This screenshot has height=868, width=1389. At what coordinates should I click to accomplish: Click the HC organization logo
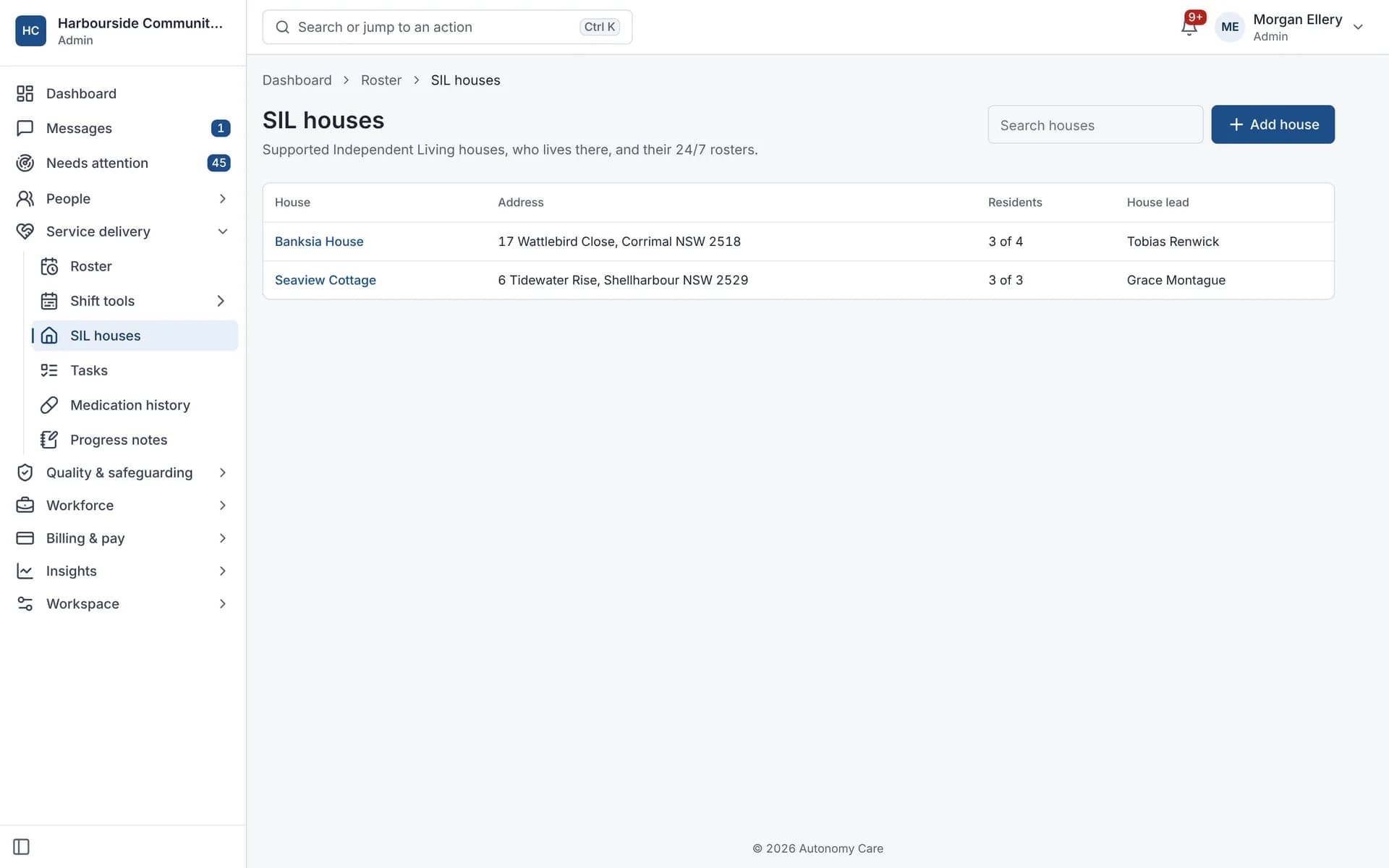click(30, 30)
